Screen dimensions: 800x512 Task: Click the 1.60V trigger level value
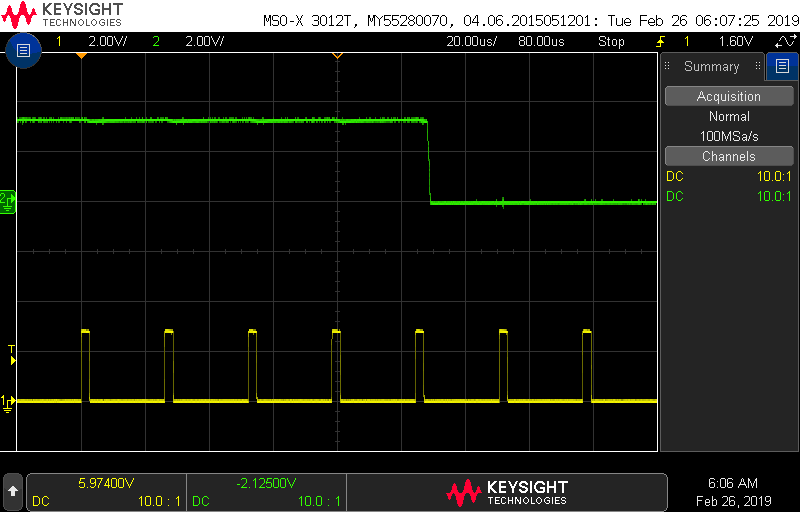click(736, 41)
